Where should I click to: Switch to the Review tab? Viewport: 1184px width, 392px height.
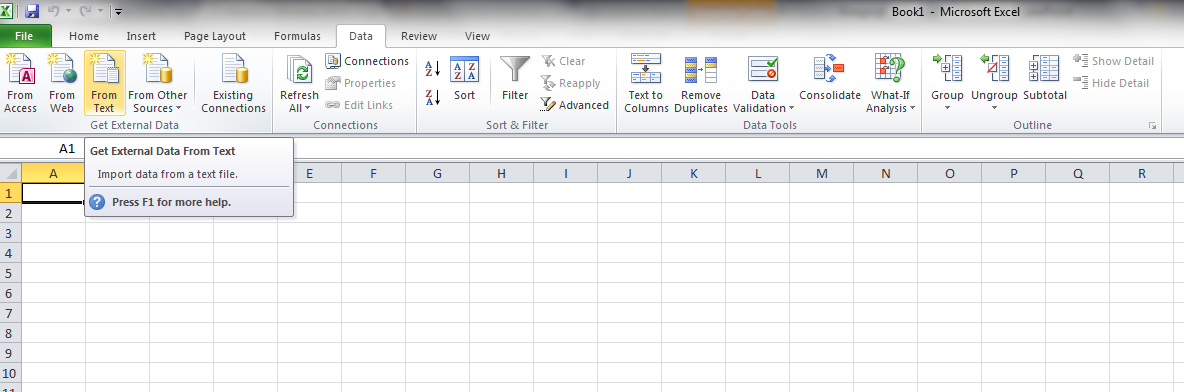(x=419, y=35)
